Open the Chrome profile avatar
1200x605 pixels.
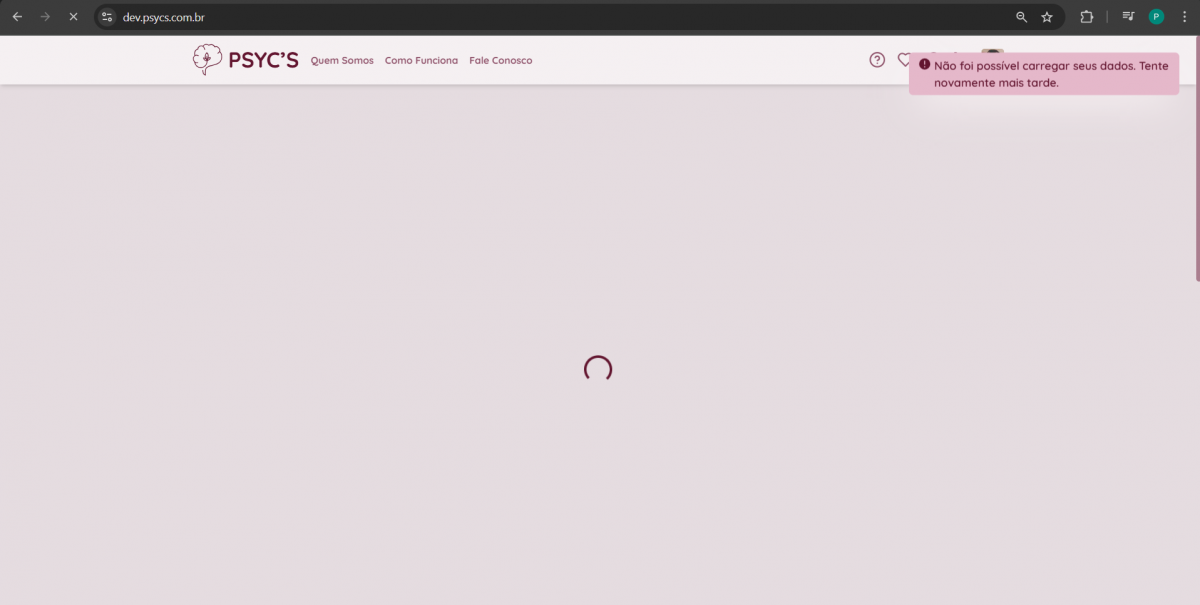pyautogui.click(x=1156, y=17)
